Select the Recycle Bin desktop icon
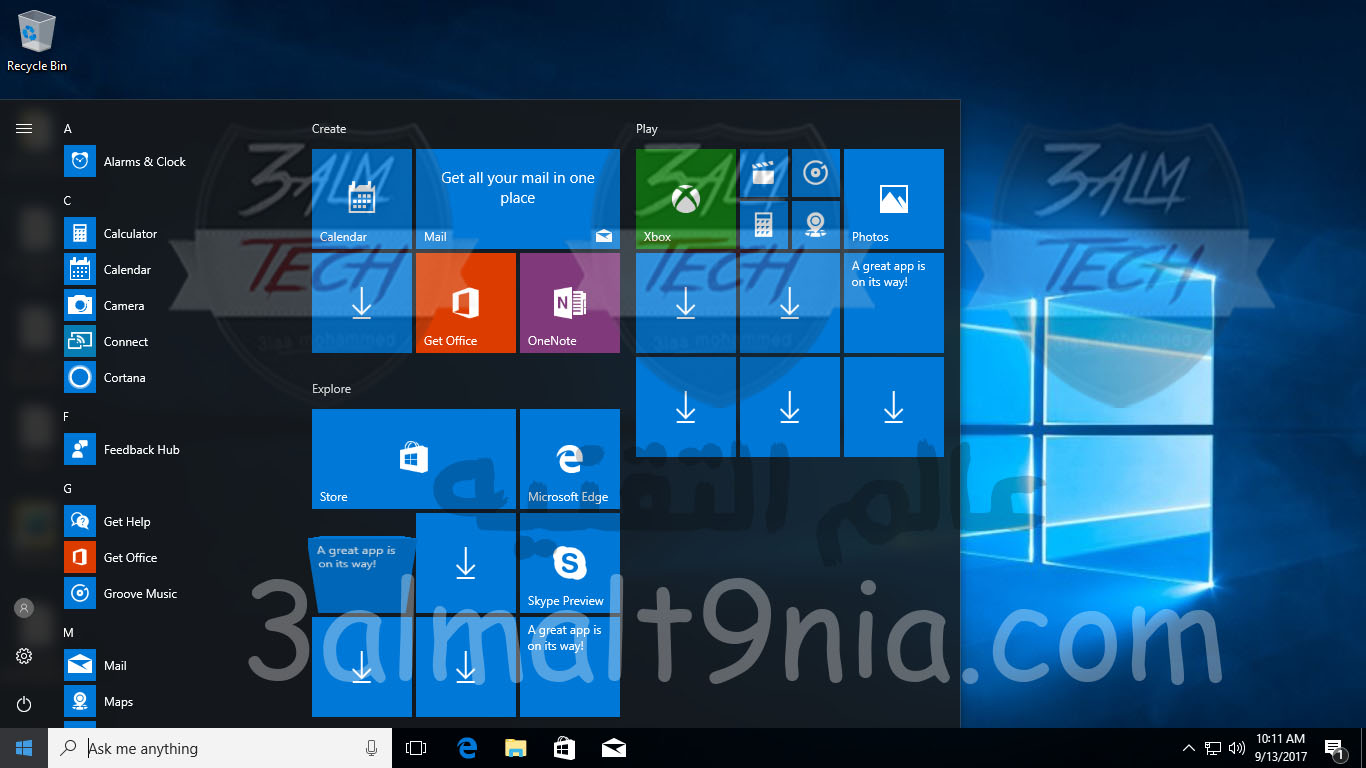Image resolution: width=1366 pixels, height=768 pixels. (x=37, y=41)
